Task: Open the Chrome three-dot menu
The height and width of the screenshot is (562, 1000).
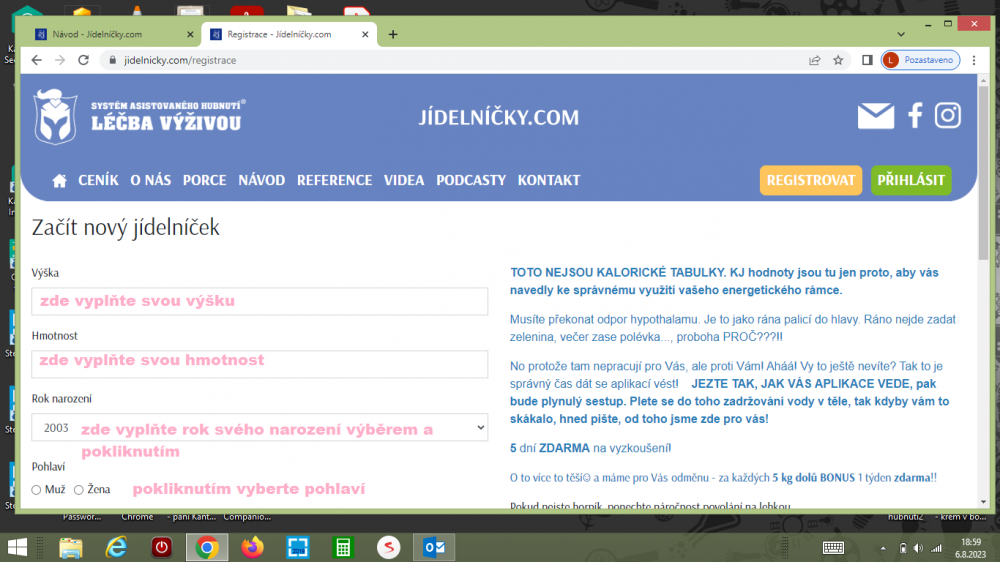Action: 974,60
